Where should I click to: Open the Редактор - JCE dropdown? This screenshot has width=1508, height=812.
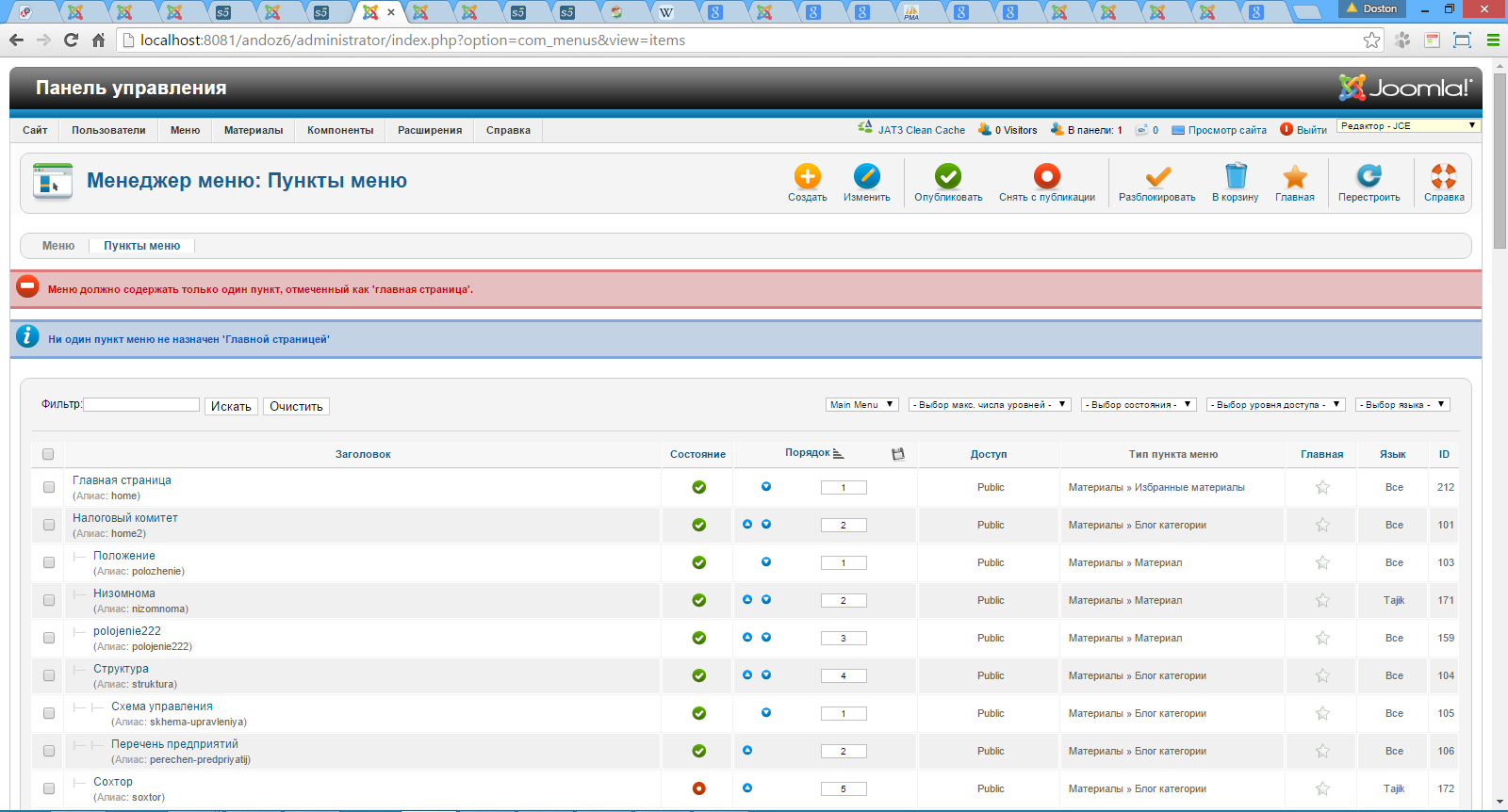1408,125
